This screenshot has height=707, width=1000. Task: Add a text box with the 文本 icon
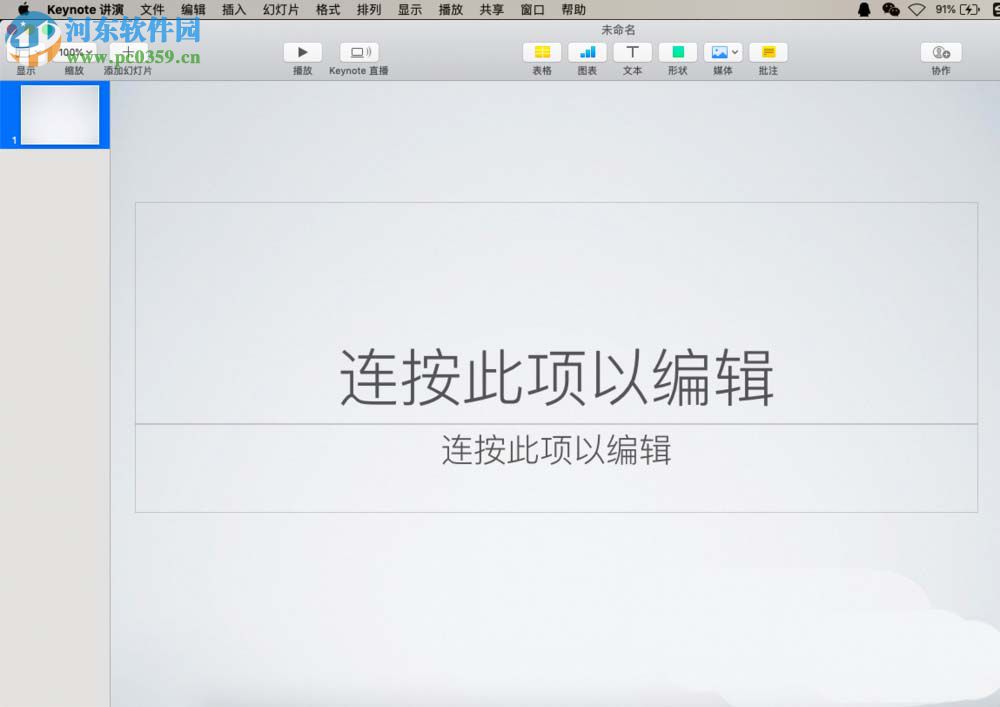coord(632,52)
